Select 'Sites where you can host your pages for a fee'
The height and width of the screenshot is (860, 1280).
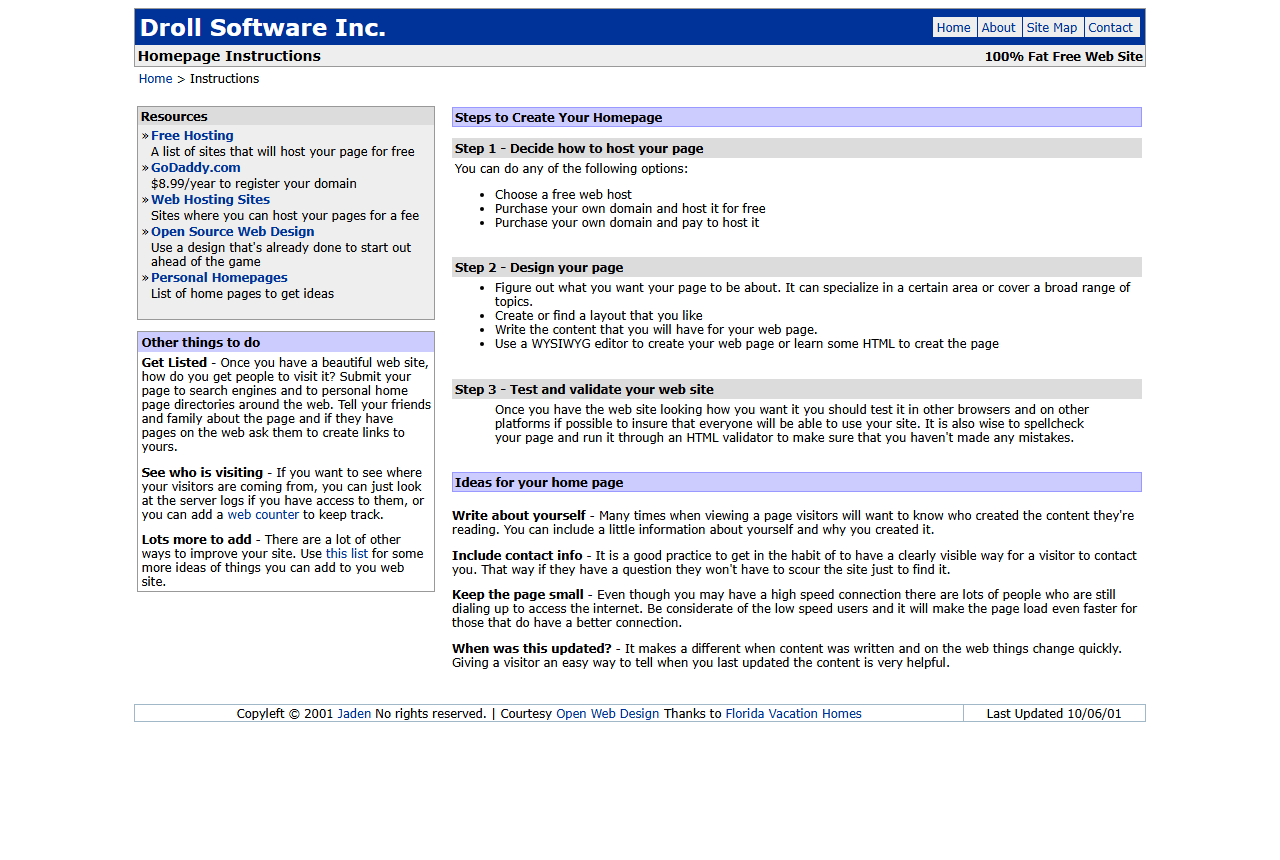[285, 216]
